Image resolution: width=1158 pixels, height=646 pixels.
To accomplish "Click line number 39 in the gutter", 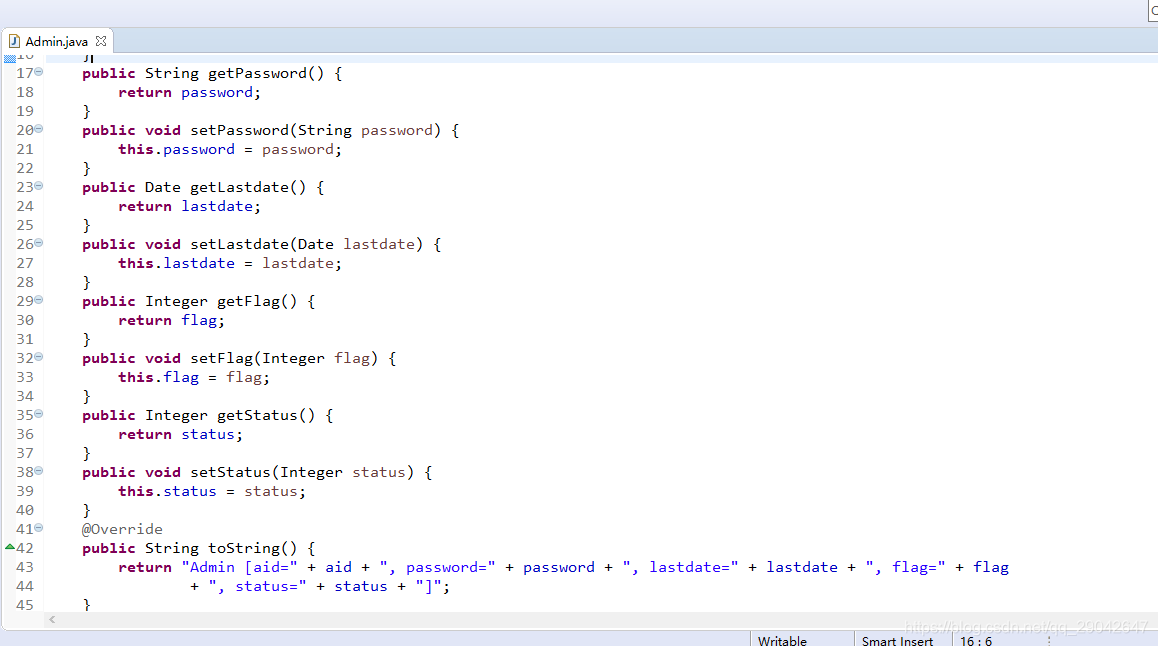I will (x=25, y=491).
